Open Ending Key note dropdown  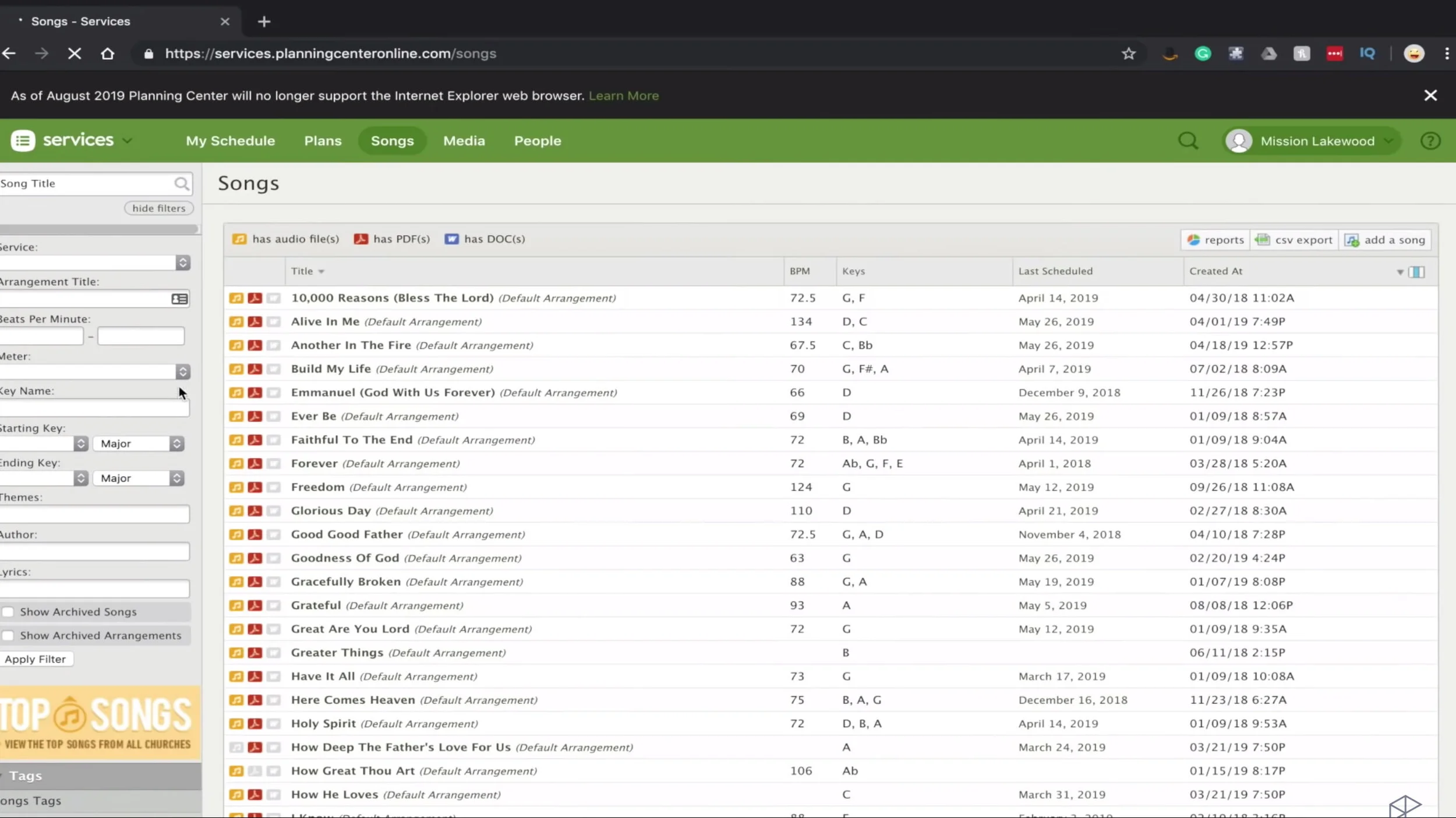(44, 479)
